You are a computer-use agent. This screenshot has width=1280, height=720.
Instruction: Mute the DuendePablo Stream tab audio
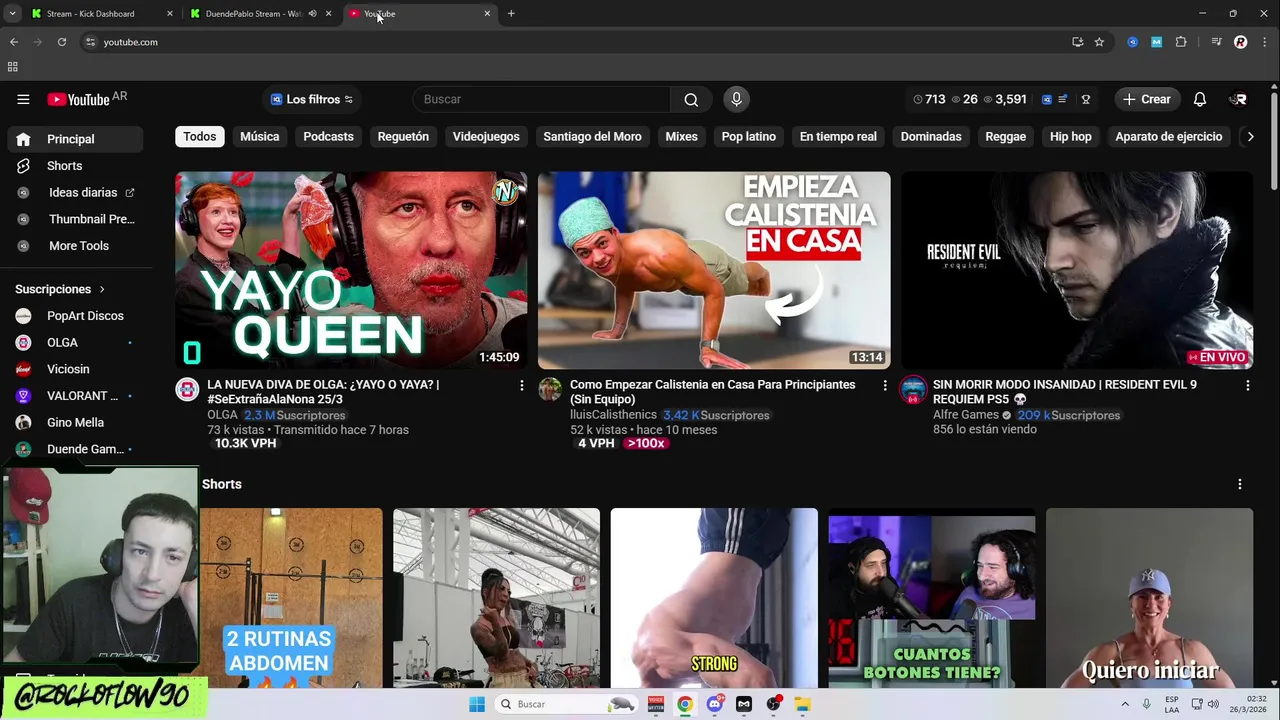pos(312,14)
